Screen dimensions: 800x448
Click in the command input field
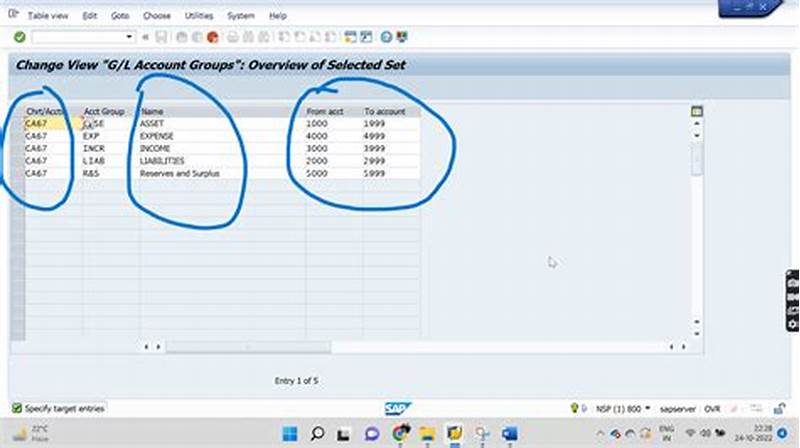click(x=78, y=37)
